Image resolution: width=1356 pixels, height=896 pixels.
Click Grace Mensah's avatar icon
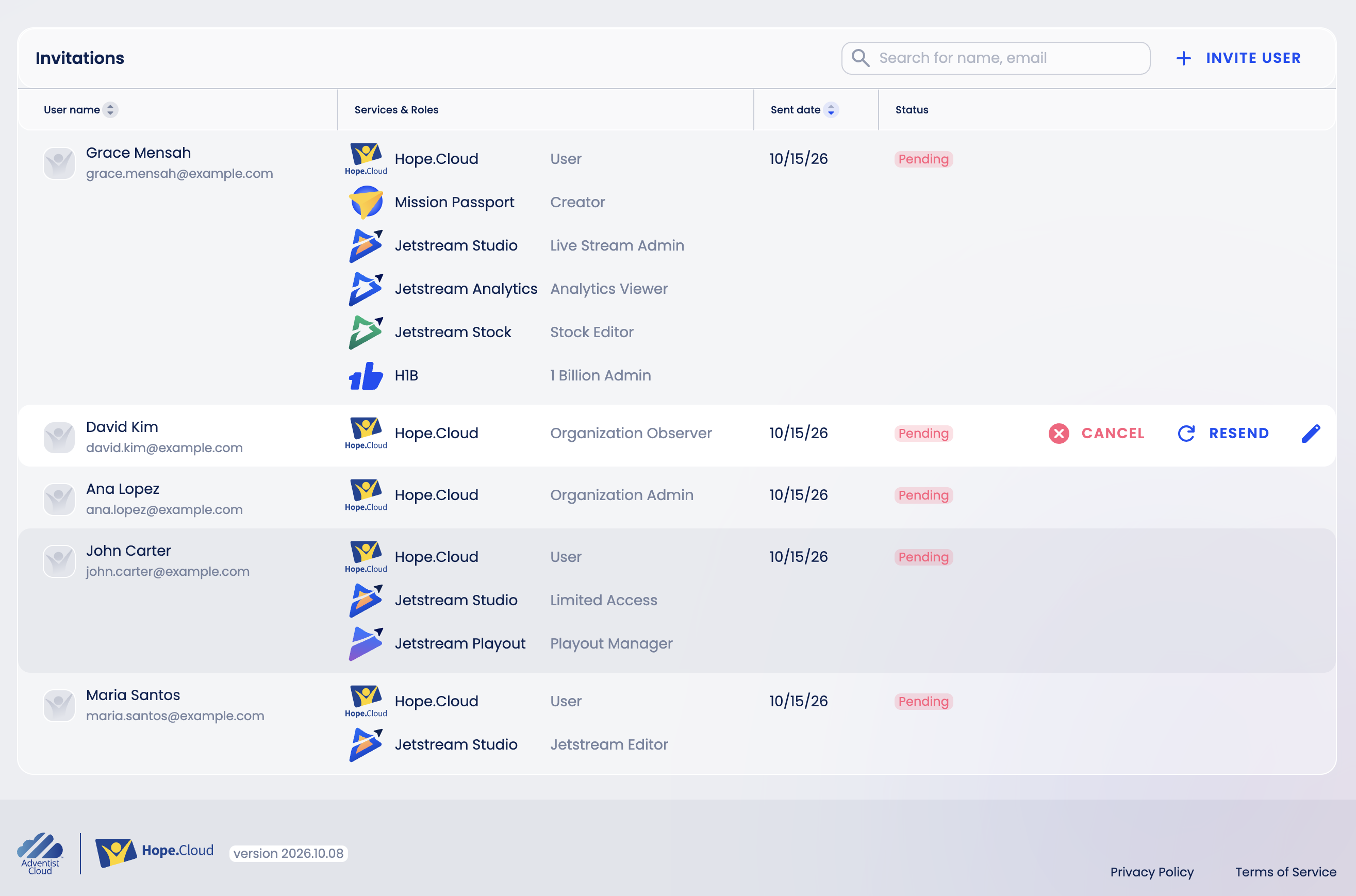pyautogui.click(x=59, y=163)
